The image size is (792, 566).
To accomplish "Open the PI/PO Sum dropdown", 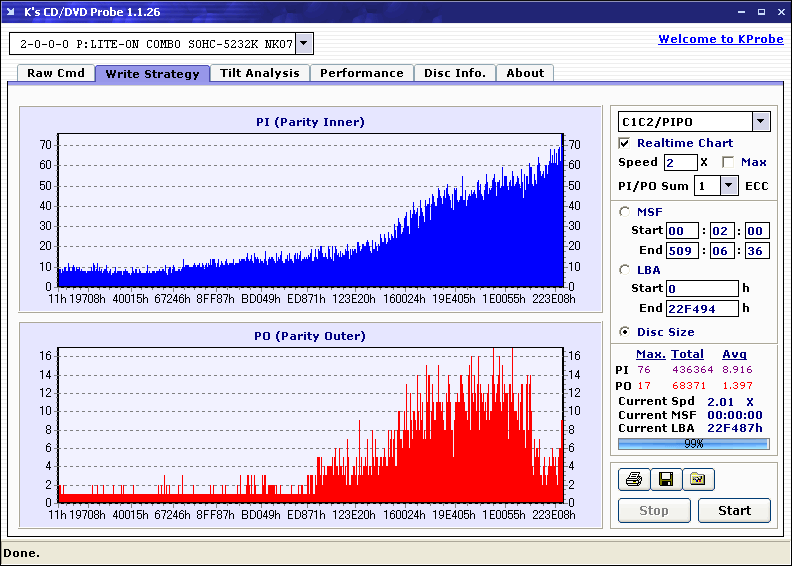I will tap(728, 186).
